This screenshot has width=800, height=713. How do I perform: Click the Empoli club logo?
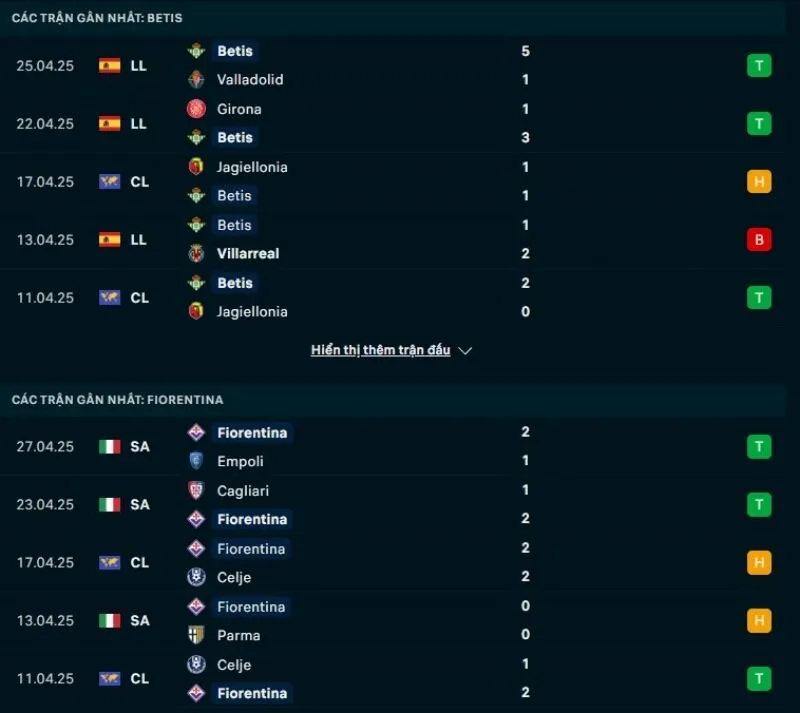196,461
